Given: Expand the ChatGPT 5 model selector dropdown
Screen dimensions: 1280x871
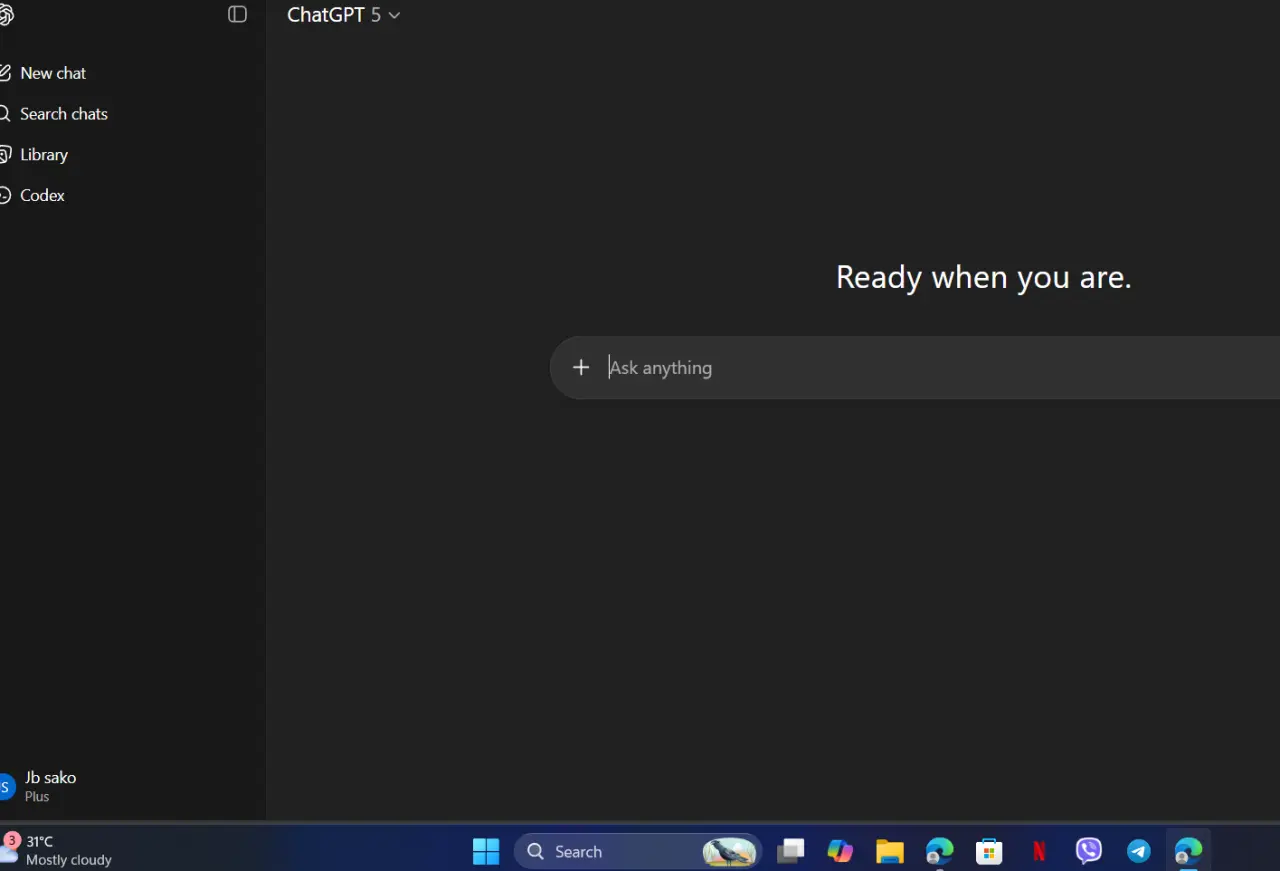Looking at the screenshot, I should [343, 15].
